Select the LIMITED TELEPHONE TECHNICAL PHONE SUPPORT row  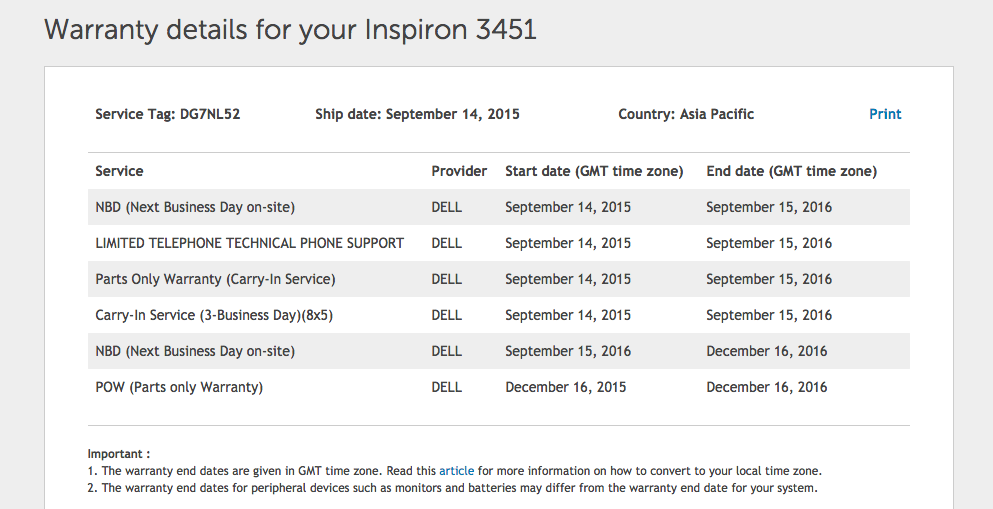pos(498,243)
